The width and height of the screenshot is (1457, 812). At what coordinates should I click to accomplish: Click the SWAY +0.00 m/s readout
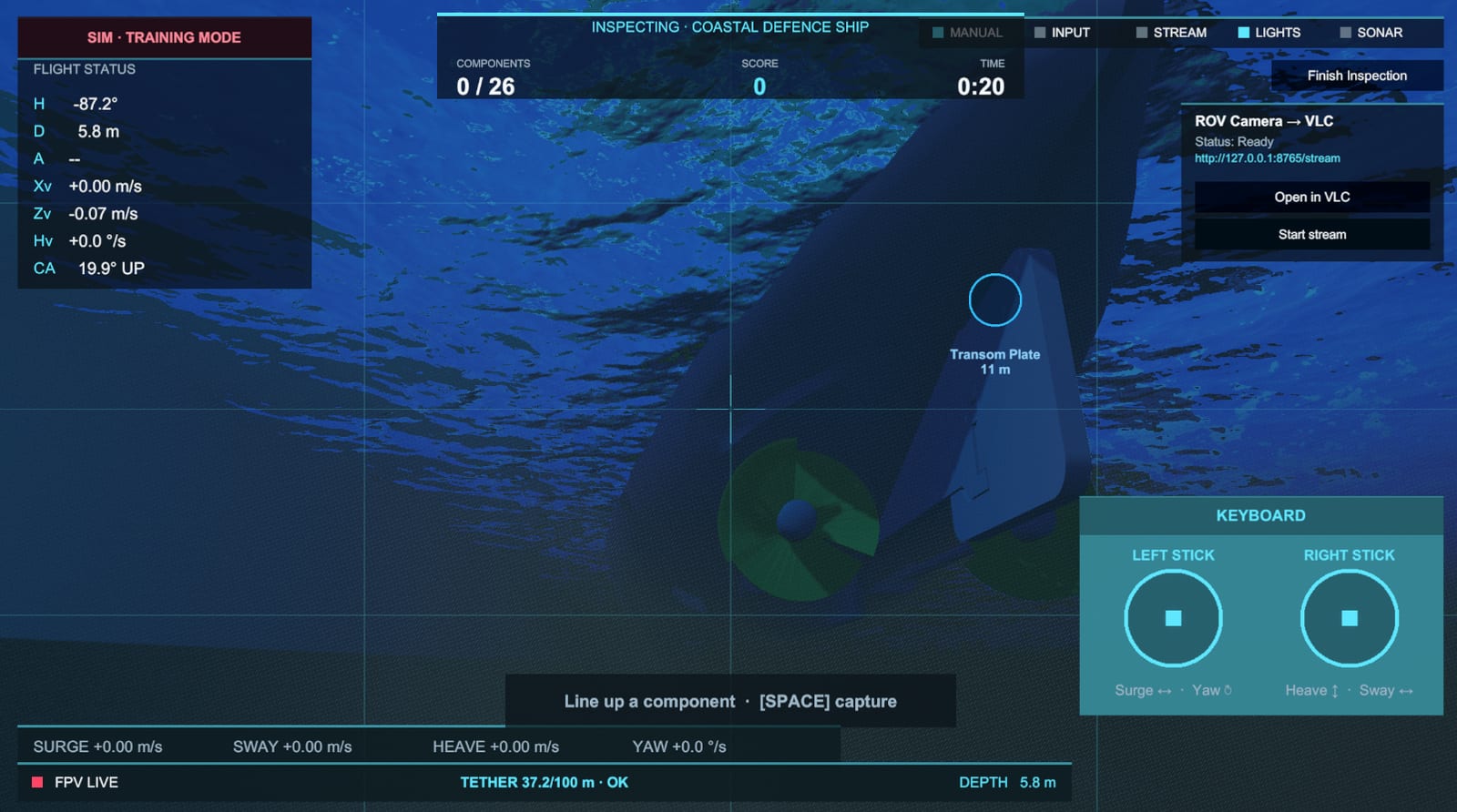(x=292, y=746)
